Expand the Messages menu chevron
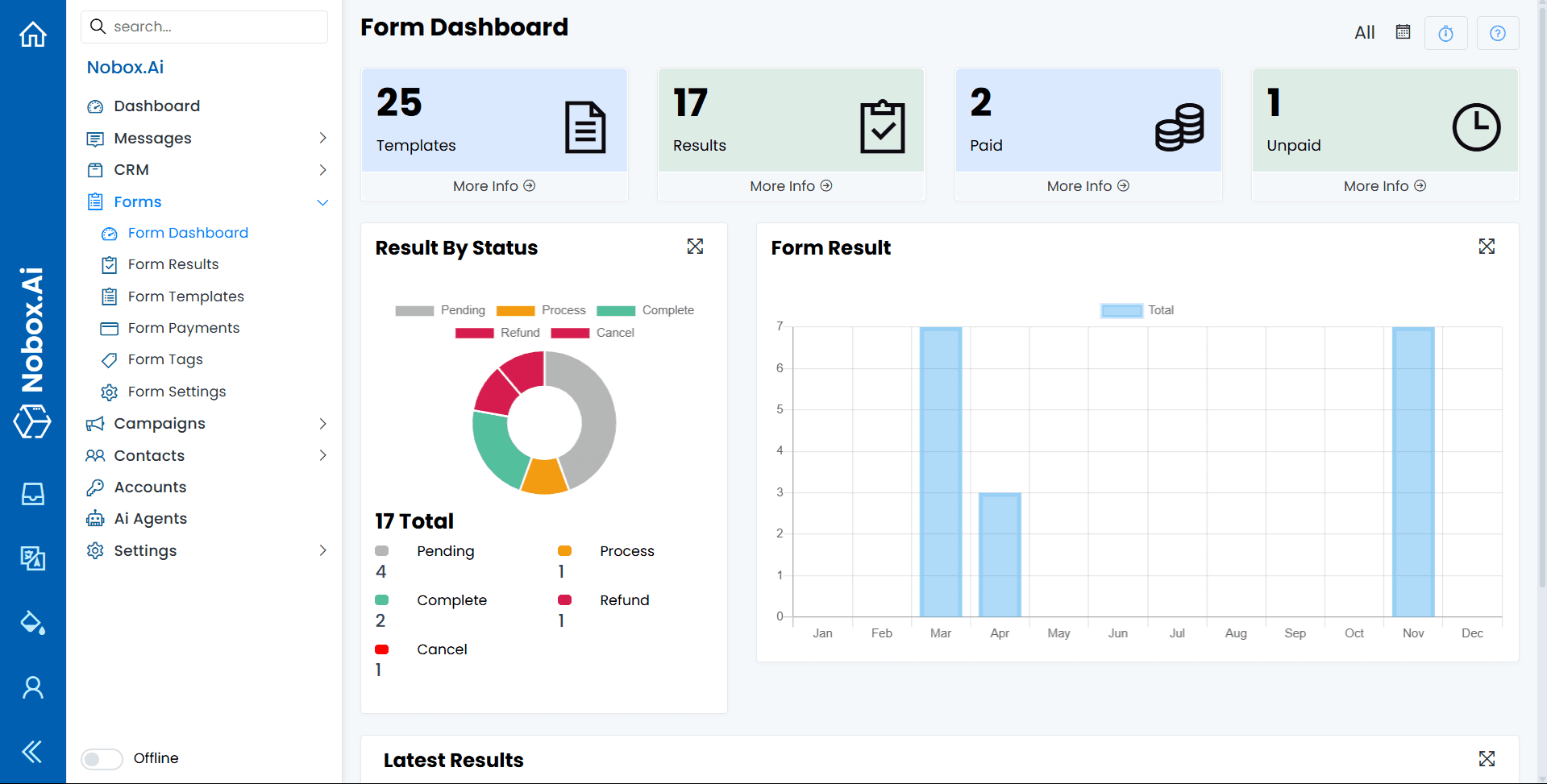The image size is (1547, 784). click(322, 138)
